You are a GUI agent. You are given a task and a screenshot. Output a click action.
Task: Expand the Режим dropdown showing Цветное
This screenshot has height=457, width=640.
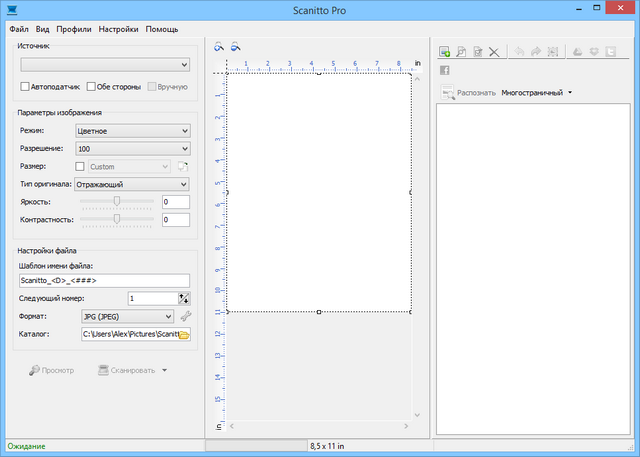point(132,130)
